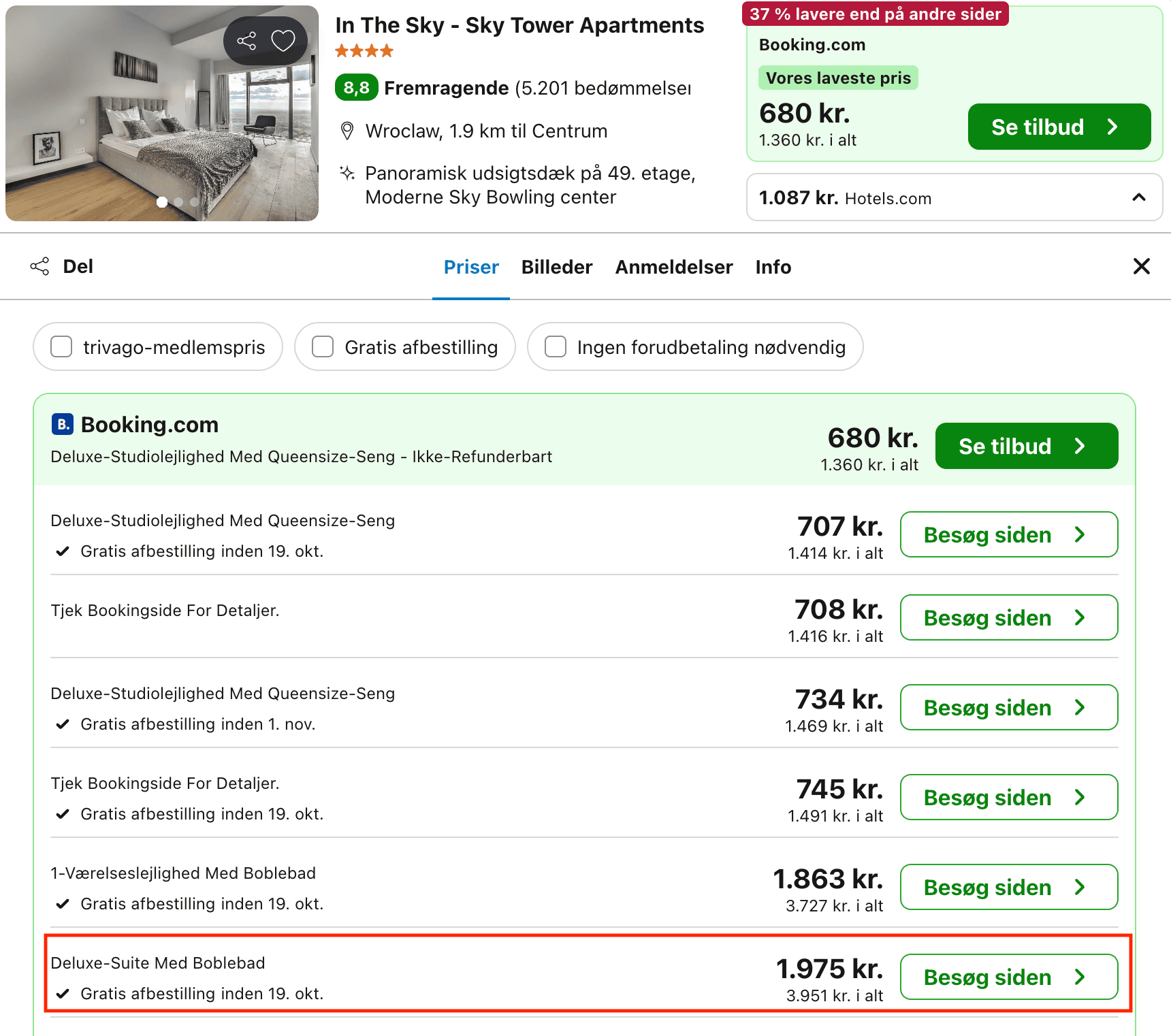Click the location pin icon beside Wroclaw

[x=347, y=131]
